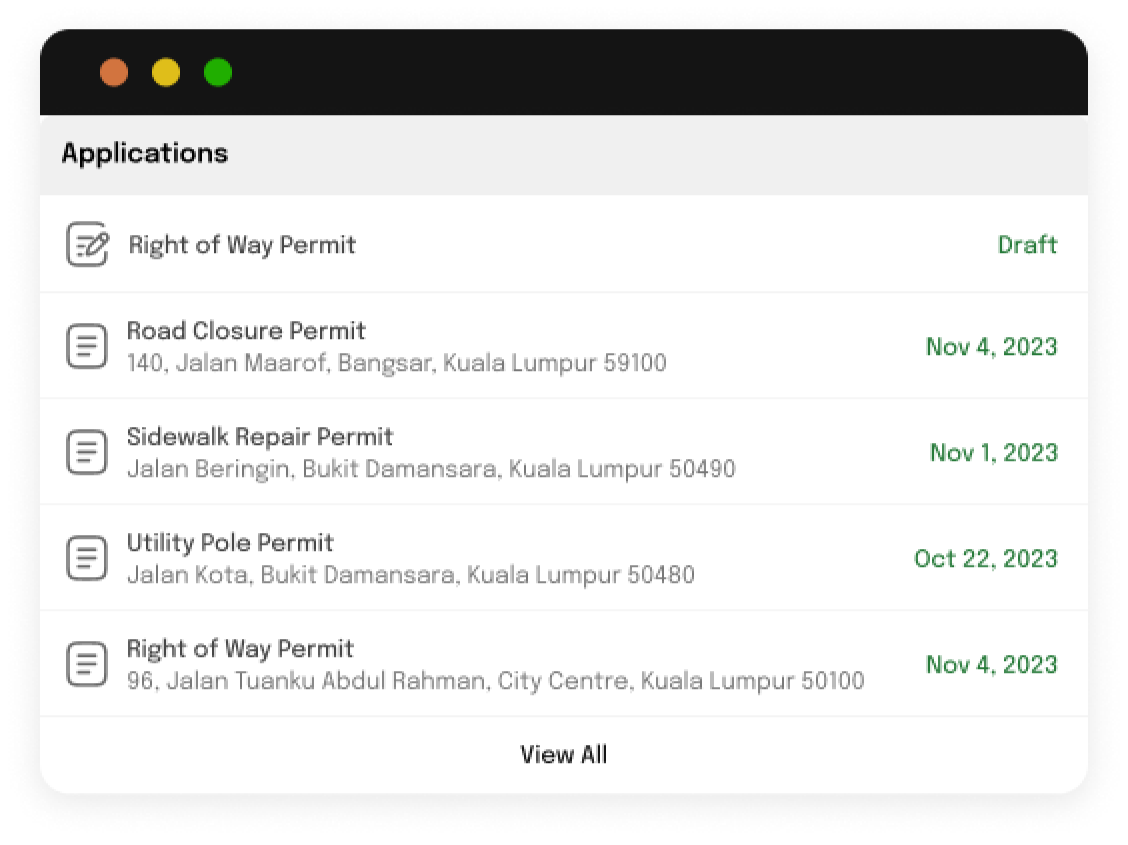This screenshot has height=845, width=1128.
Task: Click the draft edit icon for Right of Way Permit
Action: [87, 245]
